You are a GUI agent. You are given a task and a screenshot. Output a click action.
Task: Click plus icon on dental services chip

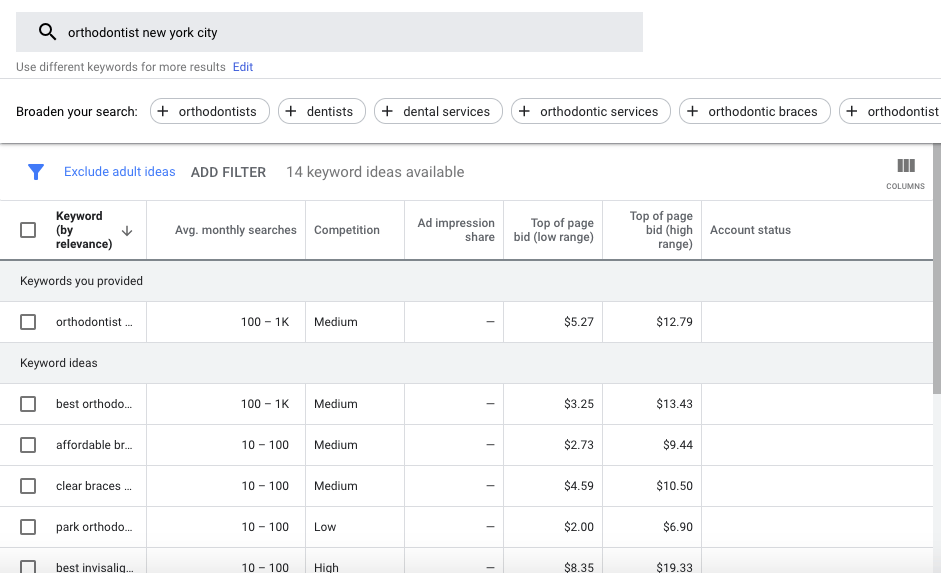(x=387, y=112)
